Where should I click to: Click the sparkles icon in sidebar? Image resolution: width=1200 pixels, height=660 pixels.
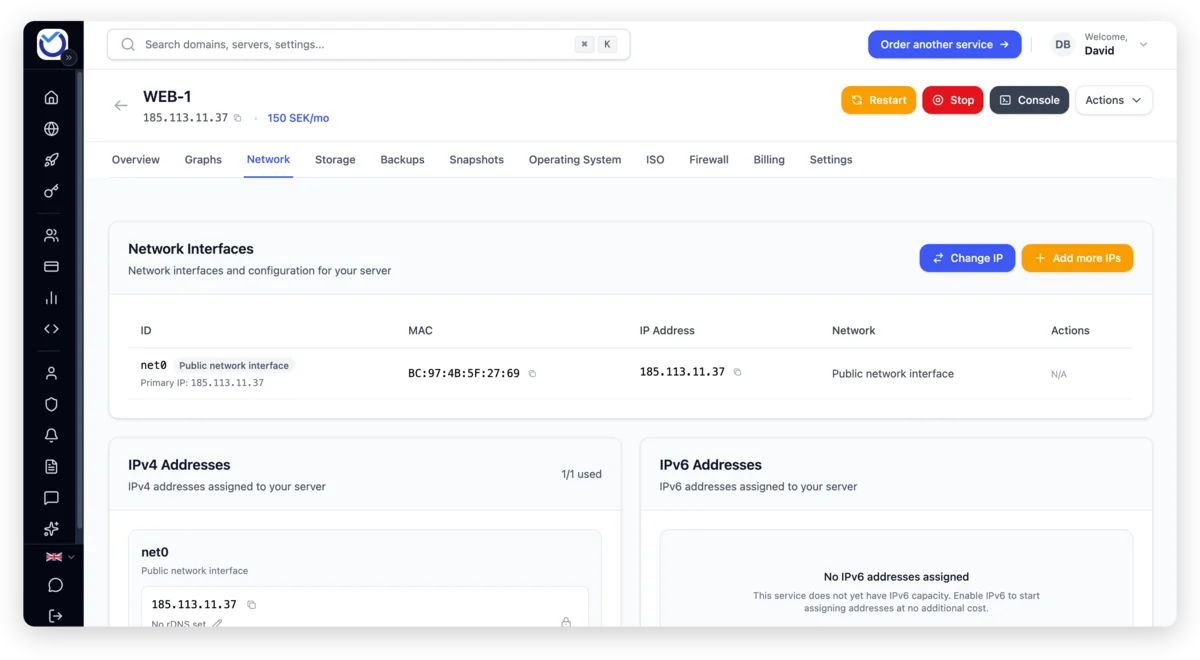(51, 529)
